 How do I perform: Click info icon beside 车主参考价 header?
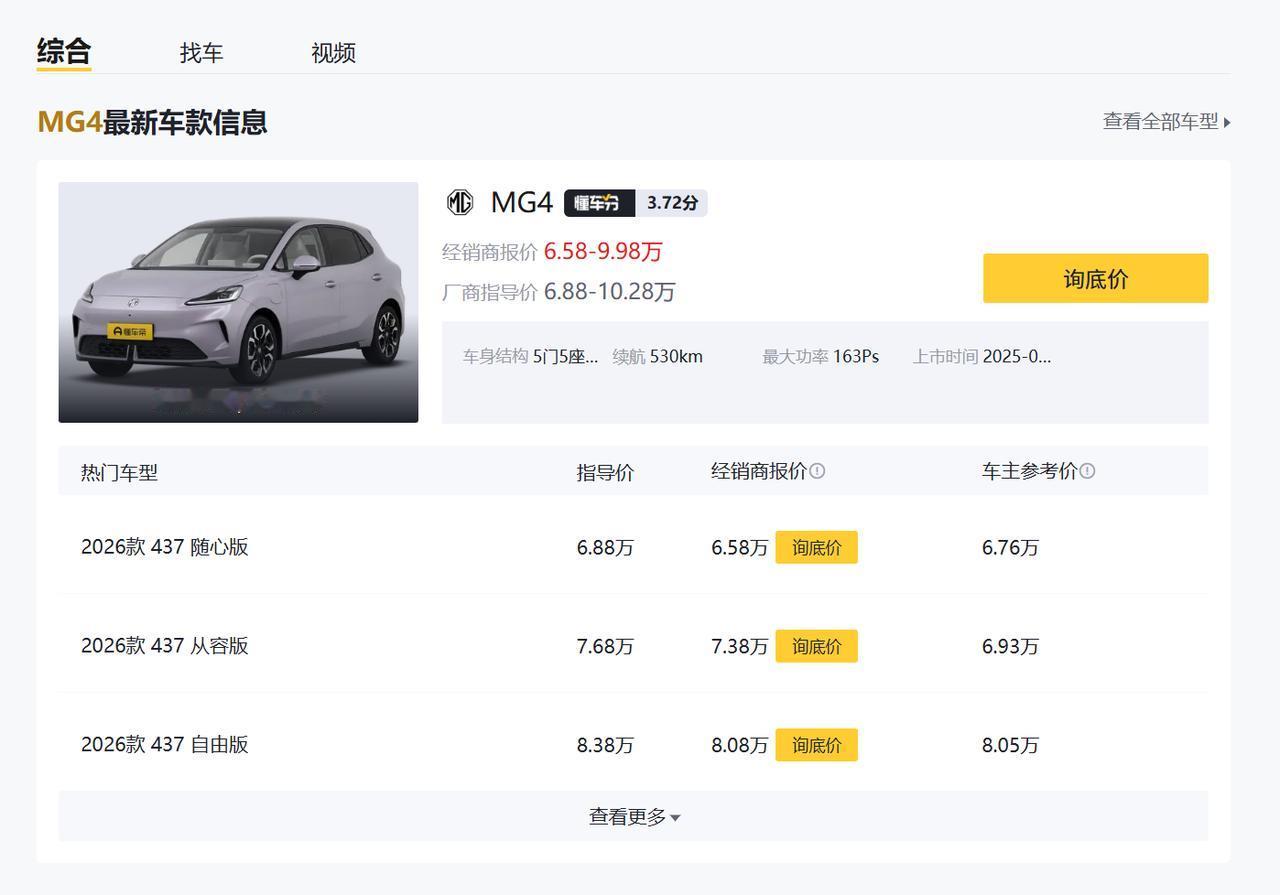point(1087,471)
